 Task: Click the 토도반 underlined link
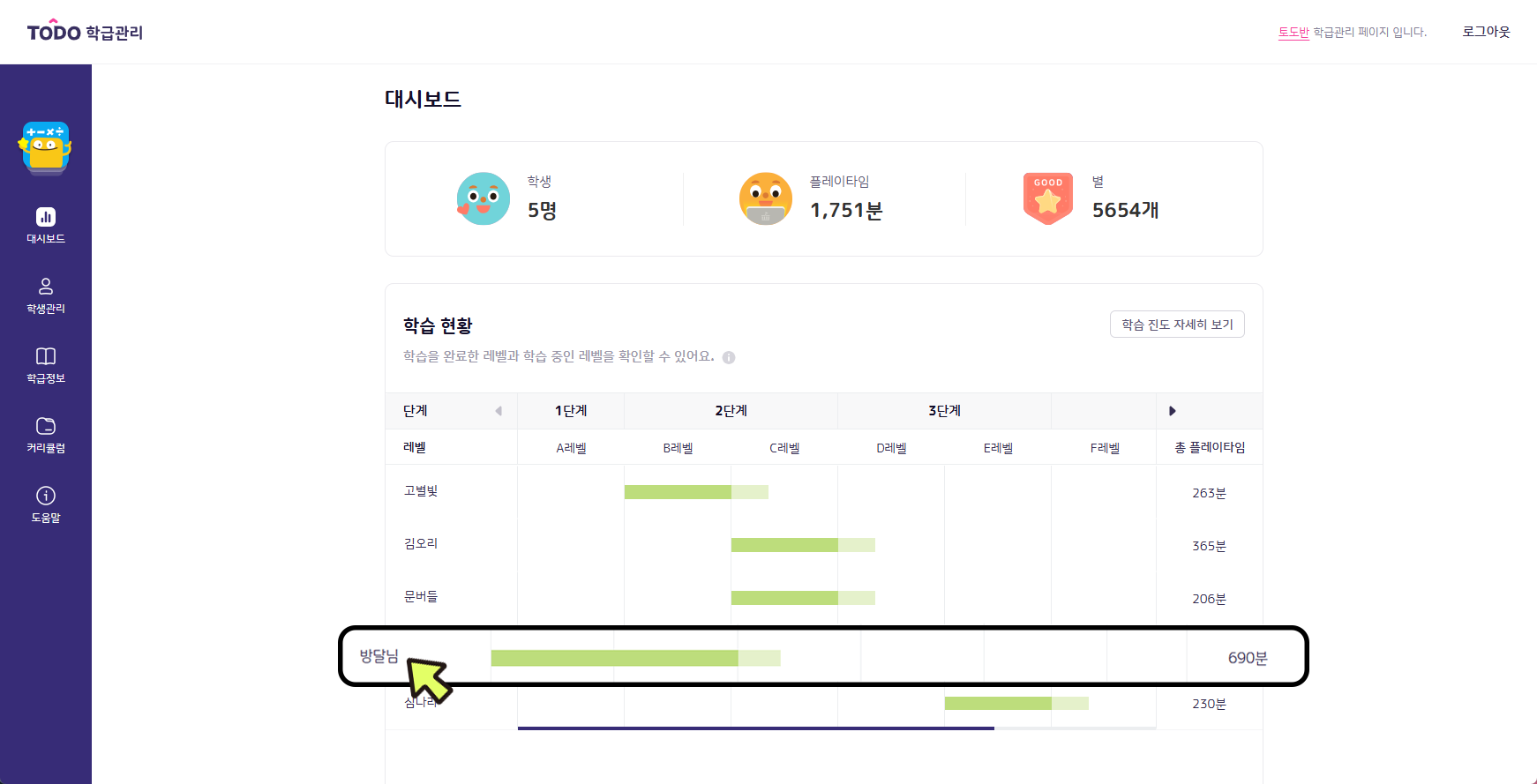[x=1293, y=33]
